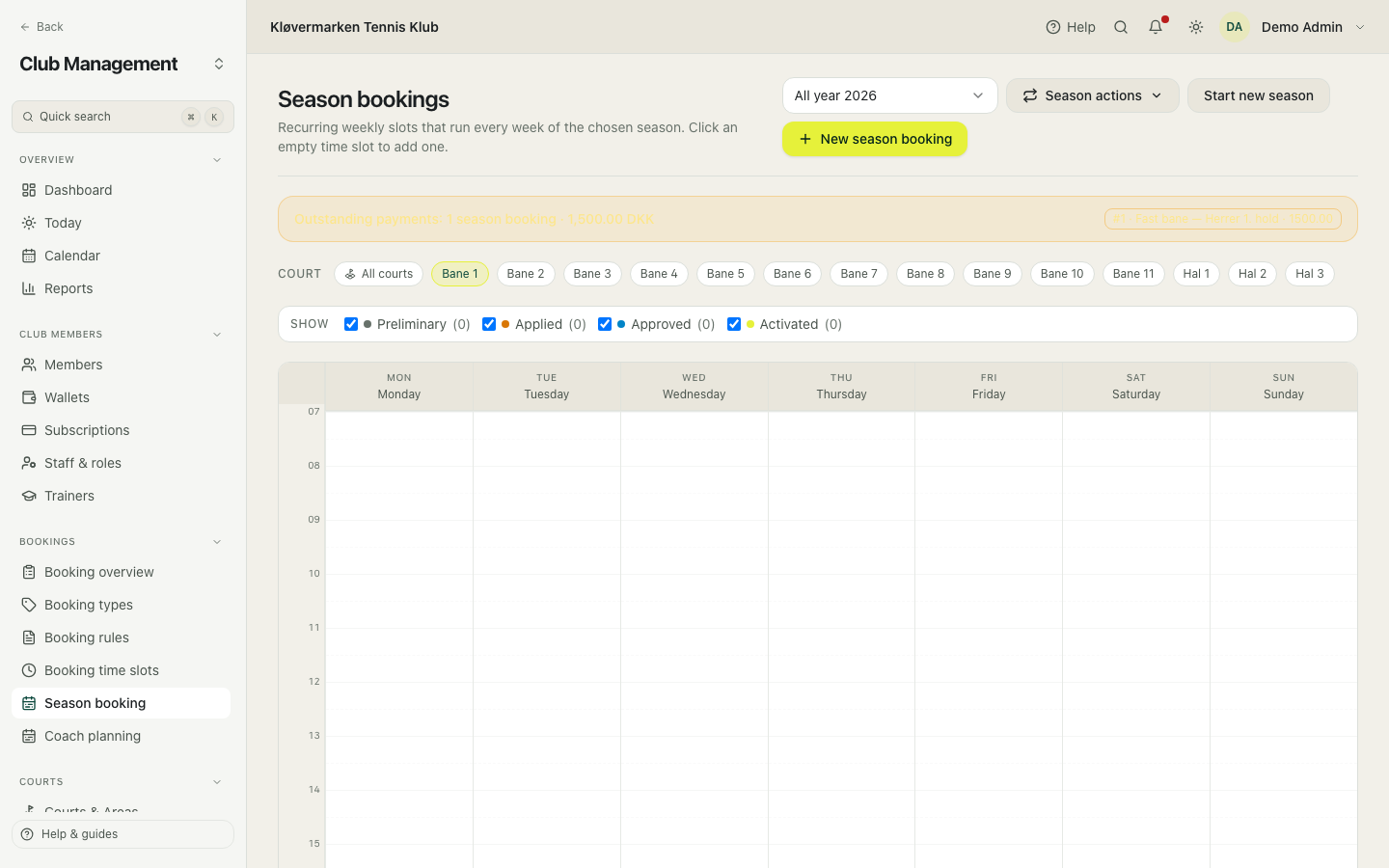Toggle the light/dark theme sun icon
Image resolution: width=1389 pixels, height=868 pixels.
[x=1196, y=27]
